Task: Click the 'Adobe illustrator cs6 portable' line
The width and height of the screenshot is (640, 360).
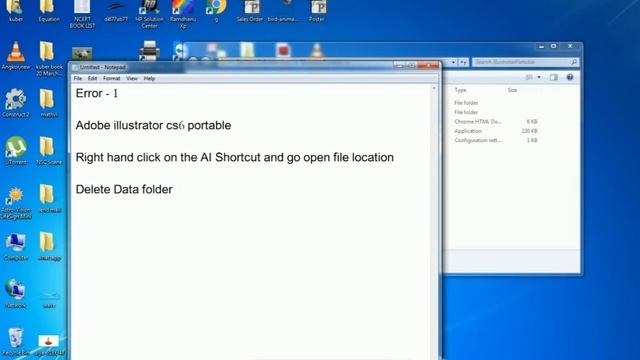Action: [x=153, y=125]
